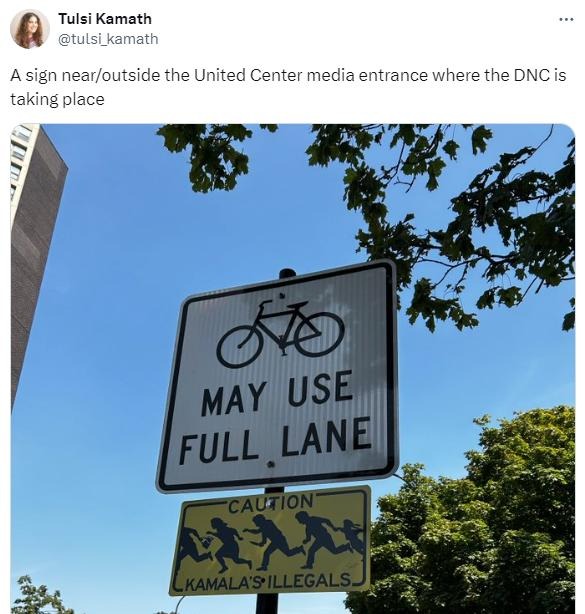The image size is (585, 614).
Task: Open the Tulsi Kamath display name link
Action: pyautogui.click(x=105, y=19)
